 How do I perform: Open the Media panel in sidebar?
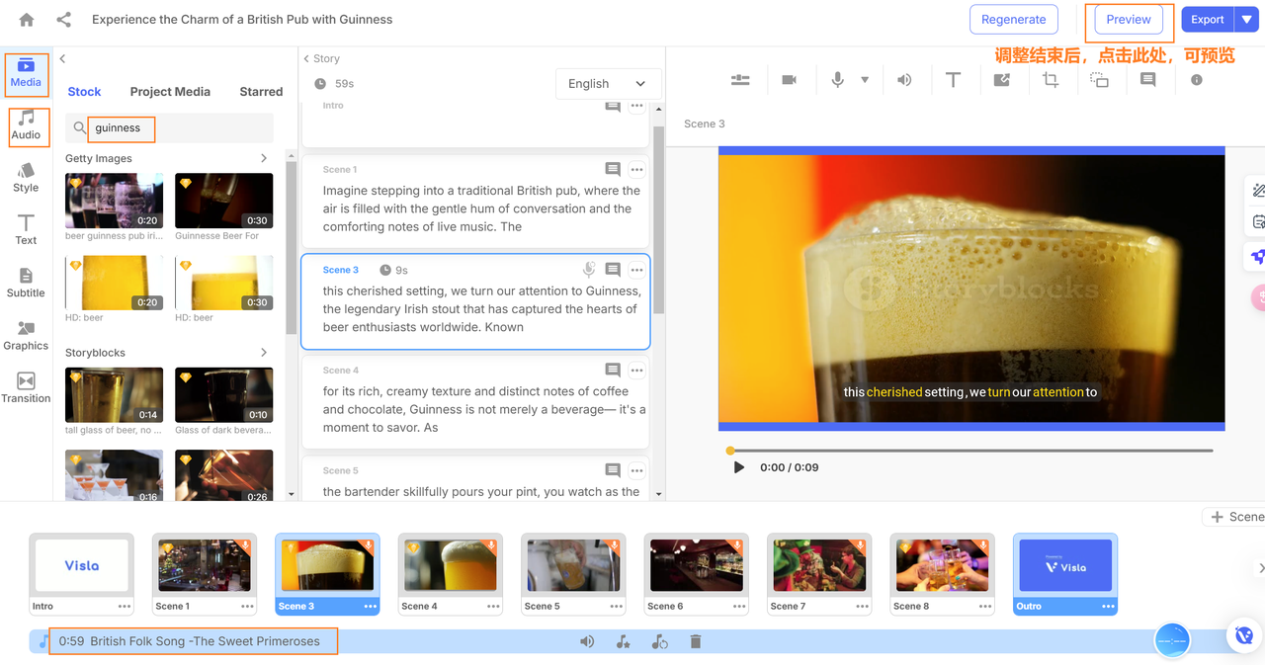pyautogui.click(x=26, y=74)
